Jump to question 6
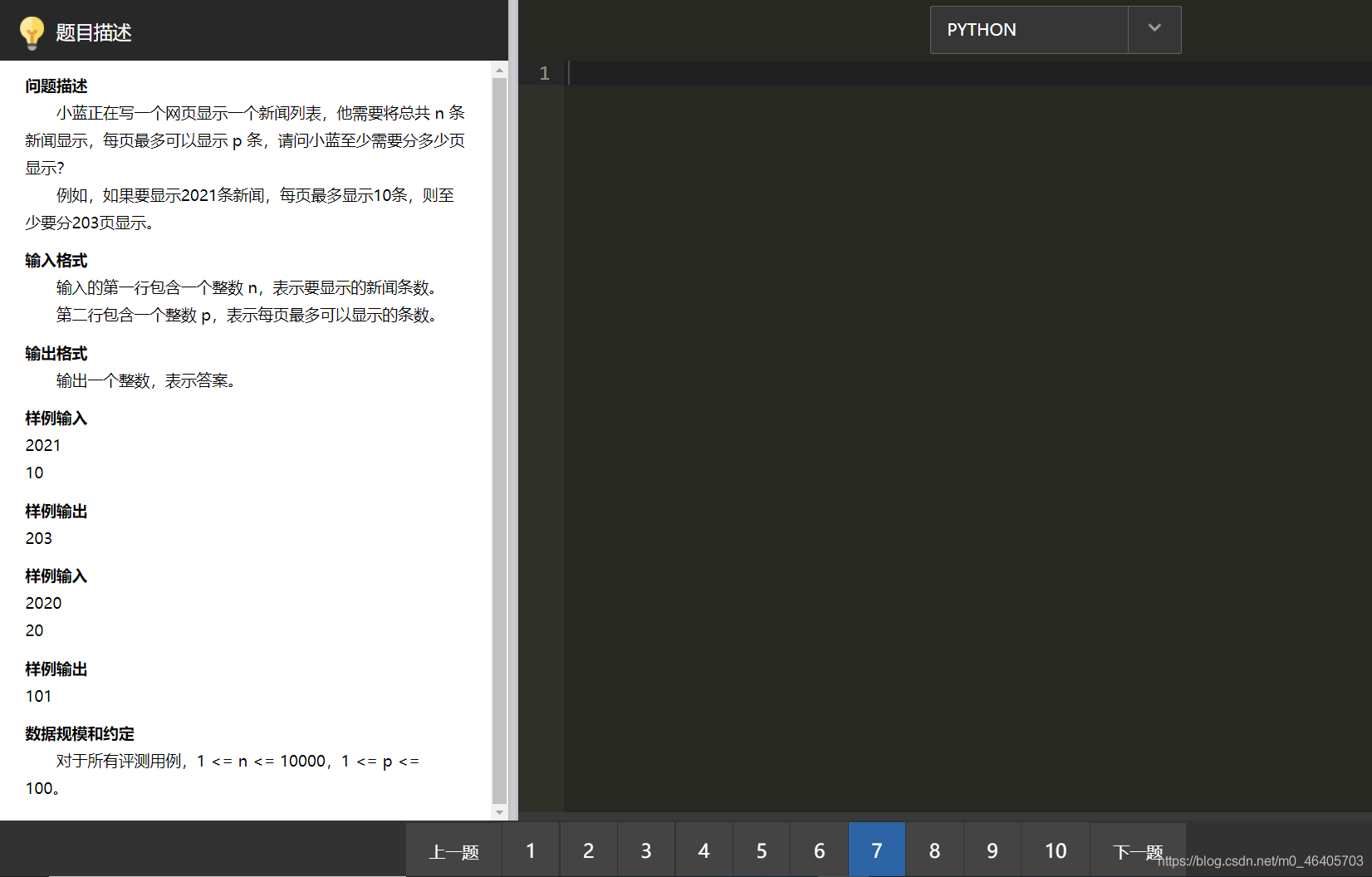The image size is (1372, 877). click(x=819, y=850)
